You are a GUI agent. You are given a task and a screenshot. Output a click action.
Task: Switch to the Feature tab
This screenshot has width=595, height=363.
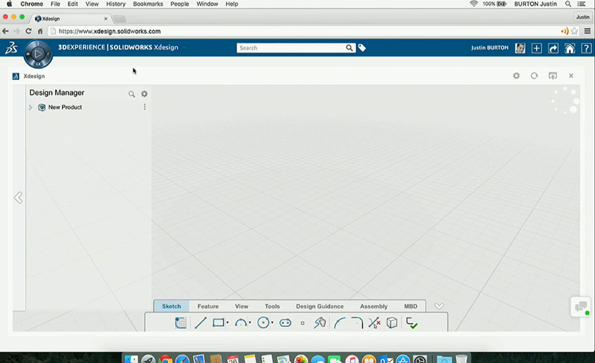(208, 306)
